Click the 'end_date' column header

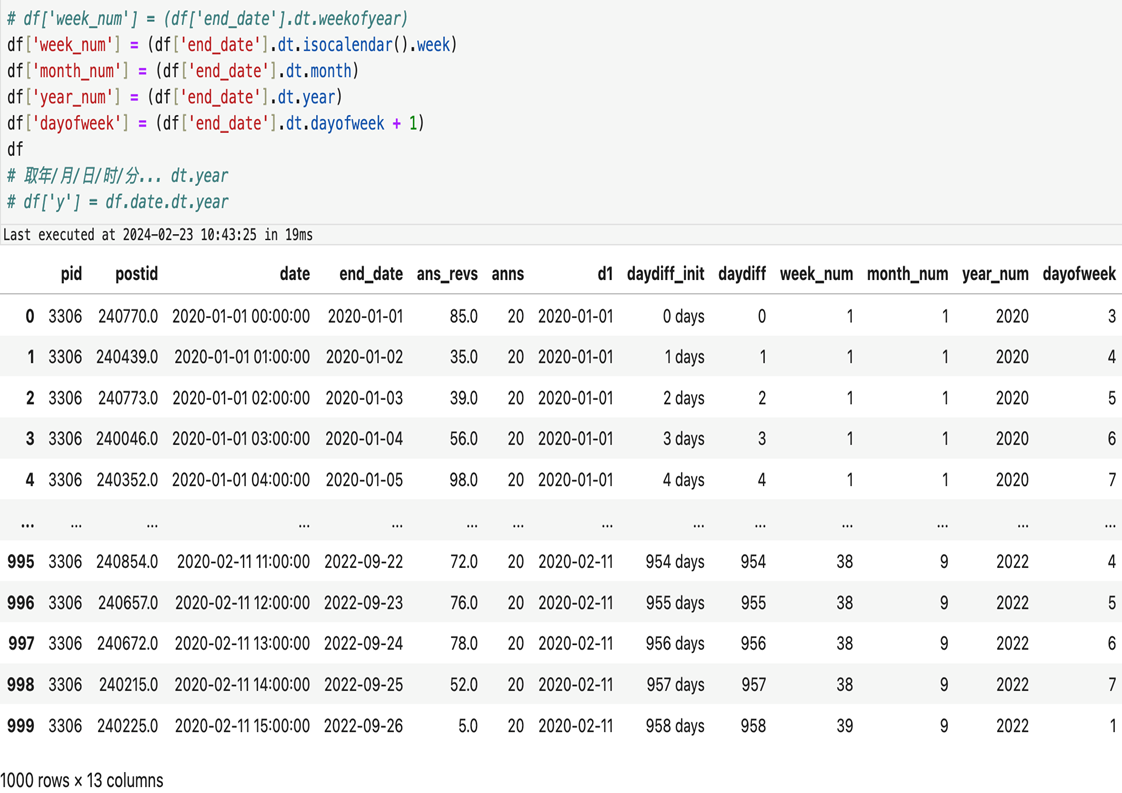(x=371, y=274)
